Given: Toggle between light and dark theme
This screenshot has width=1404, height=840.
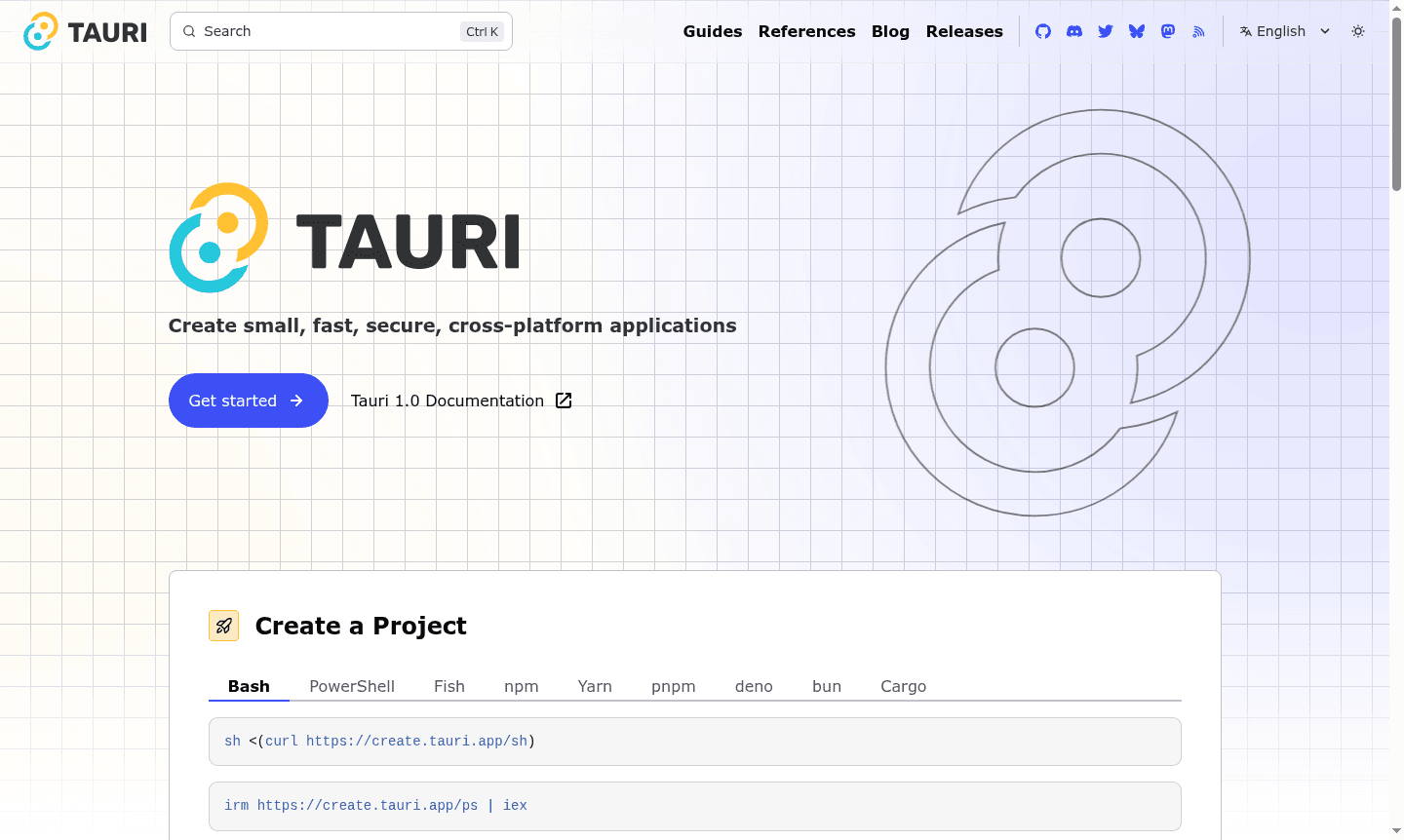Looking at the screenshot, I should pyautogui.click(x=1357, y=30).
